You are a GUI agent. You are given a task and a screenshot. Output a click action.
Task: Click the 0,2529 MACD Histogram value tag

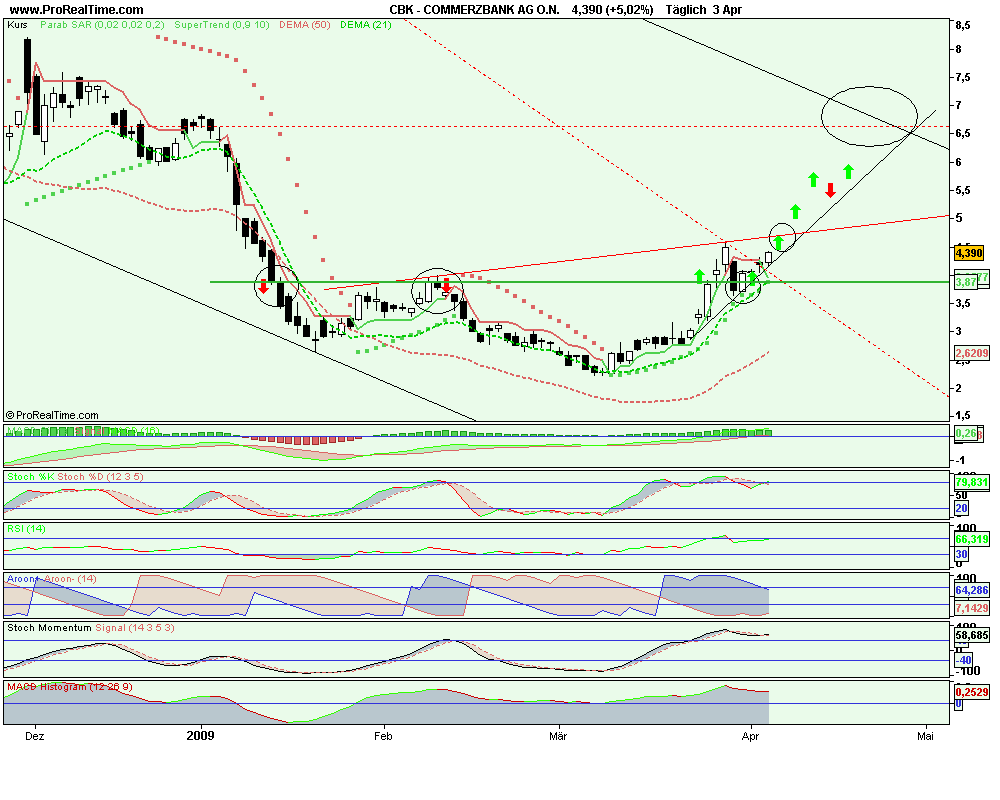point(971,692)
